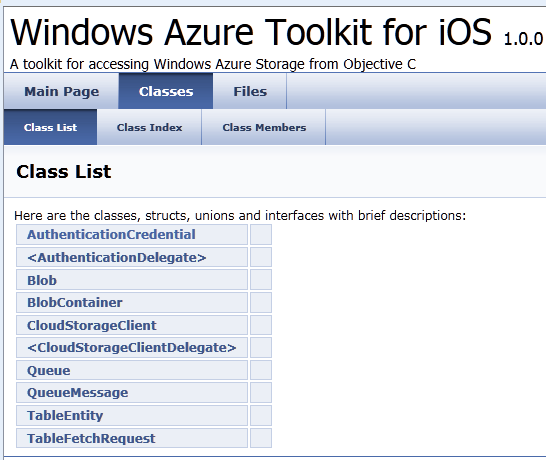This screenshot has width=546, height=460.
Task: Open the Class Index sub-tab
Action: pyautogui.click(x=149, y=127)
